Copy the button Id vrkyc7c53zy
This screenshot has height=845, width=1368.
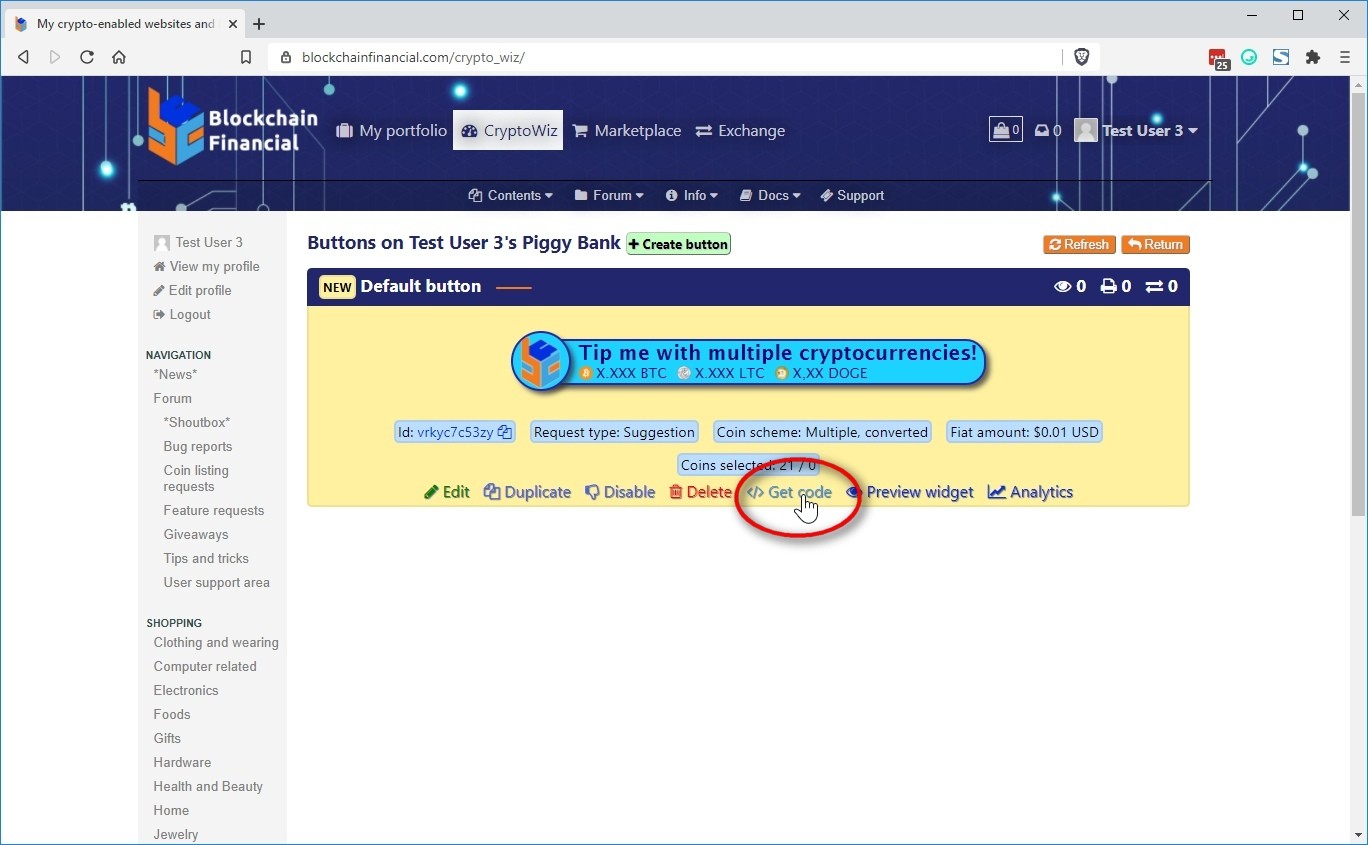505,432
